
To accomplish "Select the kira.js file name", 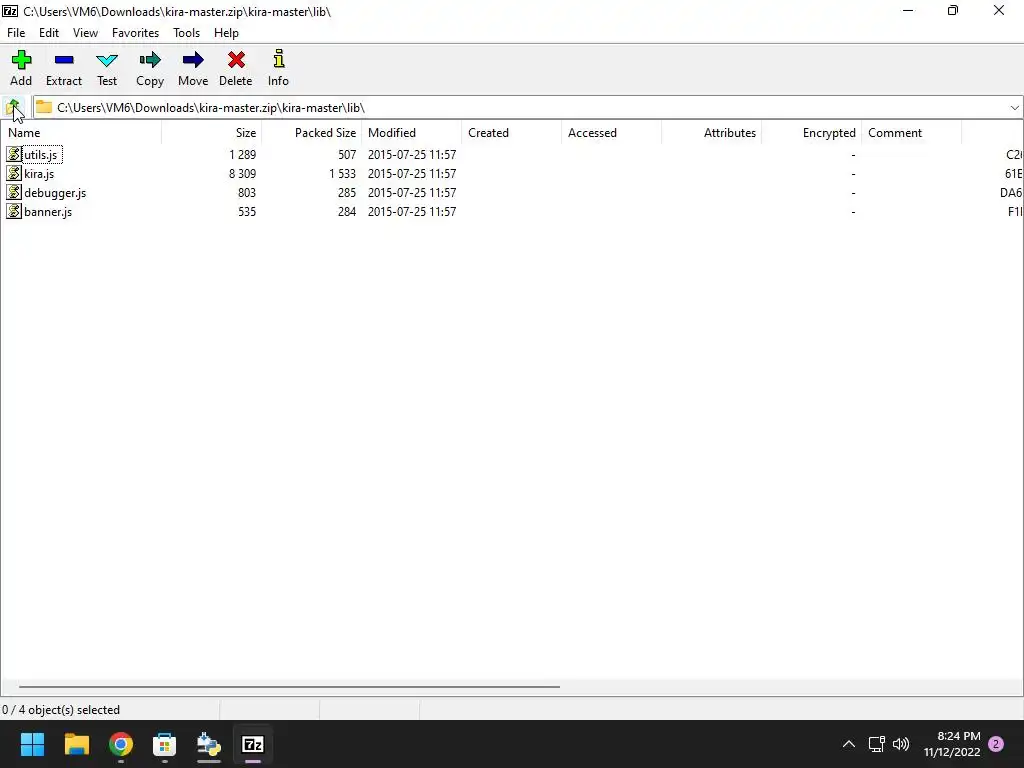I will point(39,174).
